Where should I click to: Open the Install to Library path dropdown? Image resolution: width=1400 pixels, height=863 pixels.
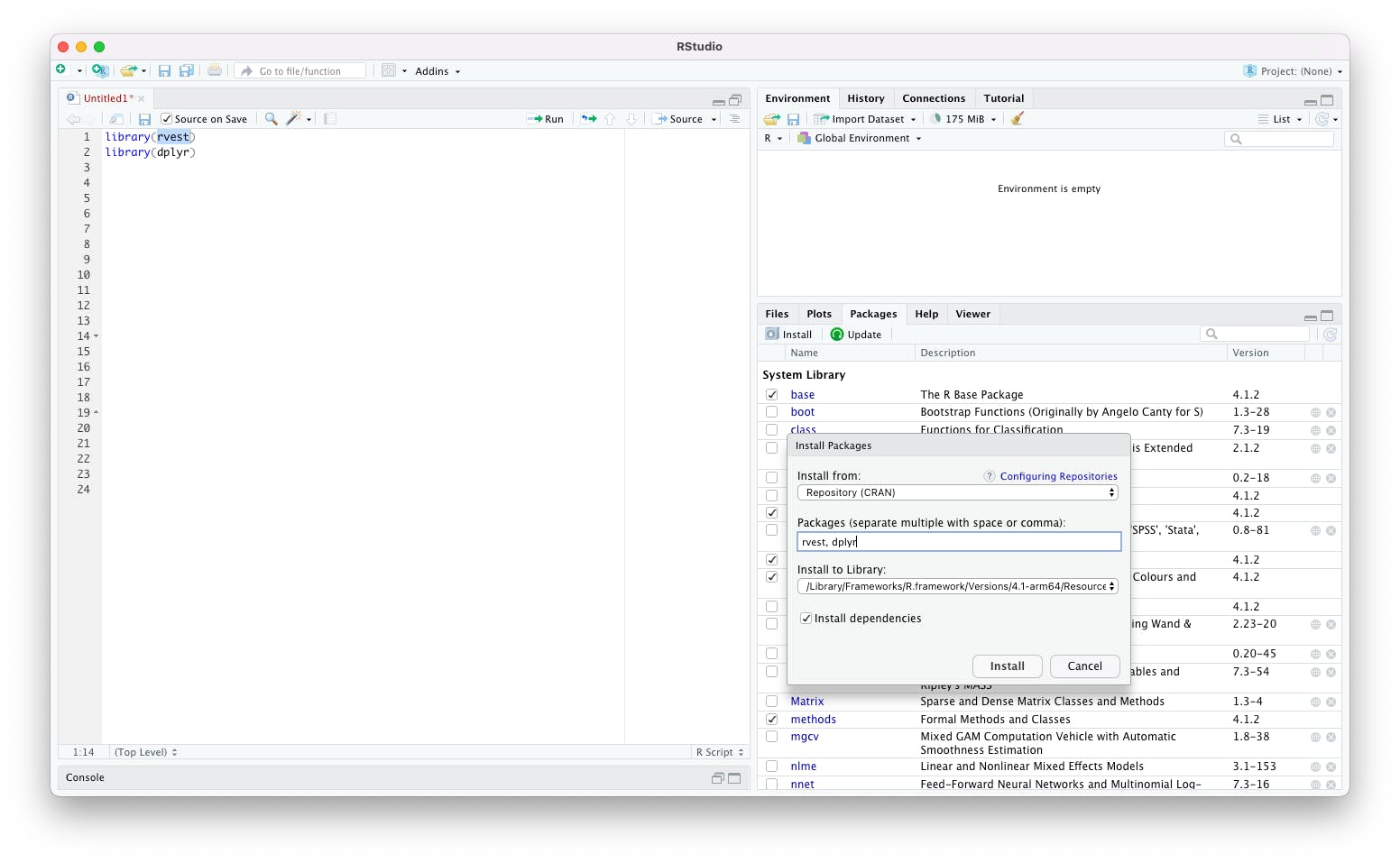point(958,587)
